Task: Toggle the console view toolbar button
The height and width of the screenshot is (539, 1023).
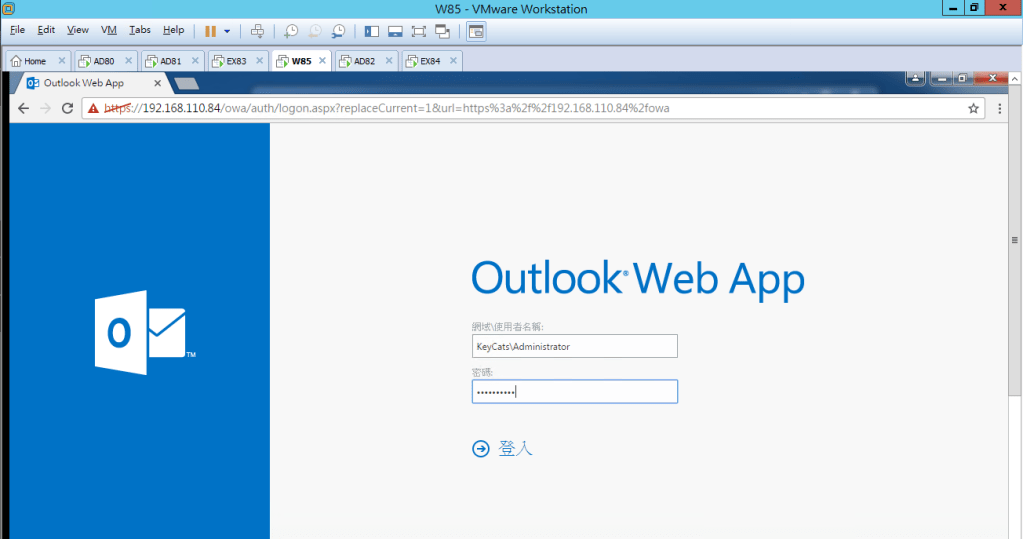Action: click(x=476, y=31)
